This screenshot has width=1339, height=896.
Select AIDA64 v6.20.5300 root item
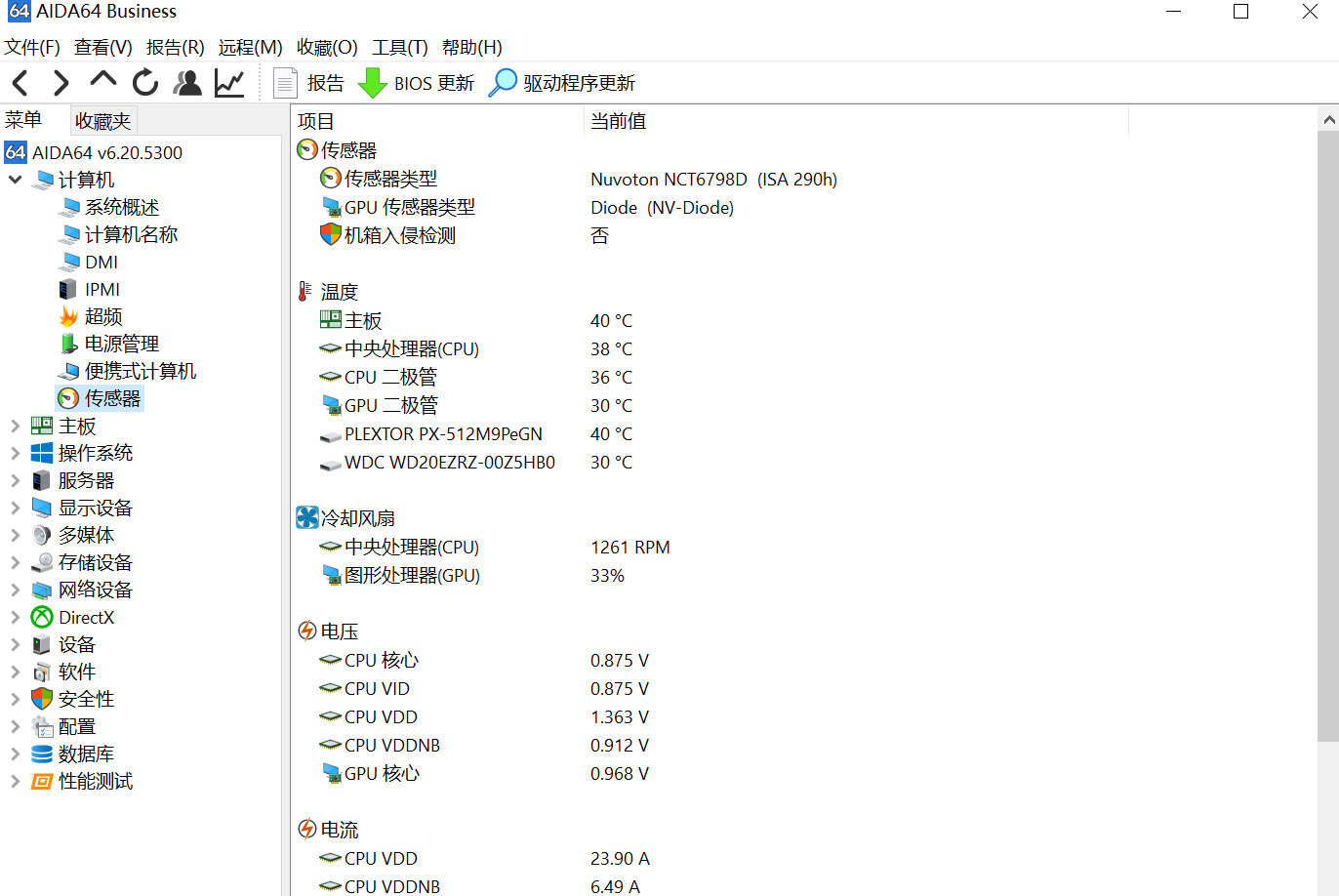tap(94, 152)
